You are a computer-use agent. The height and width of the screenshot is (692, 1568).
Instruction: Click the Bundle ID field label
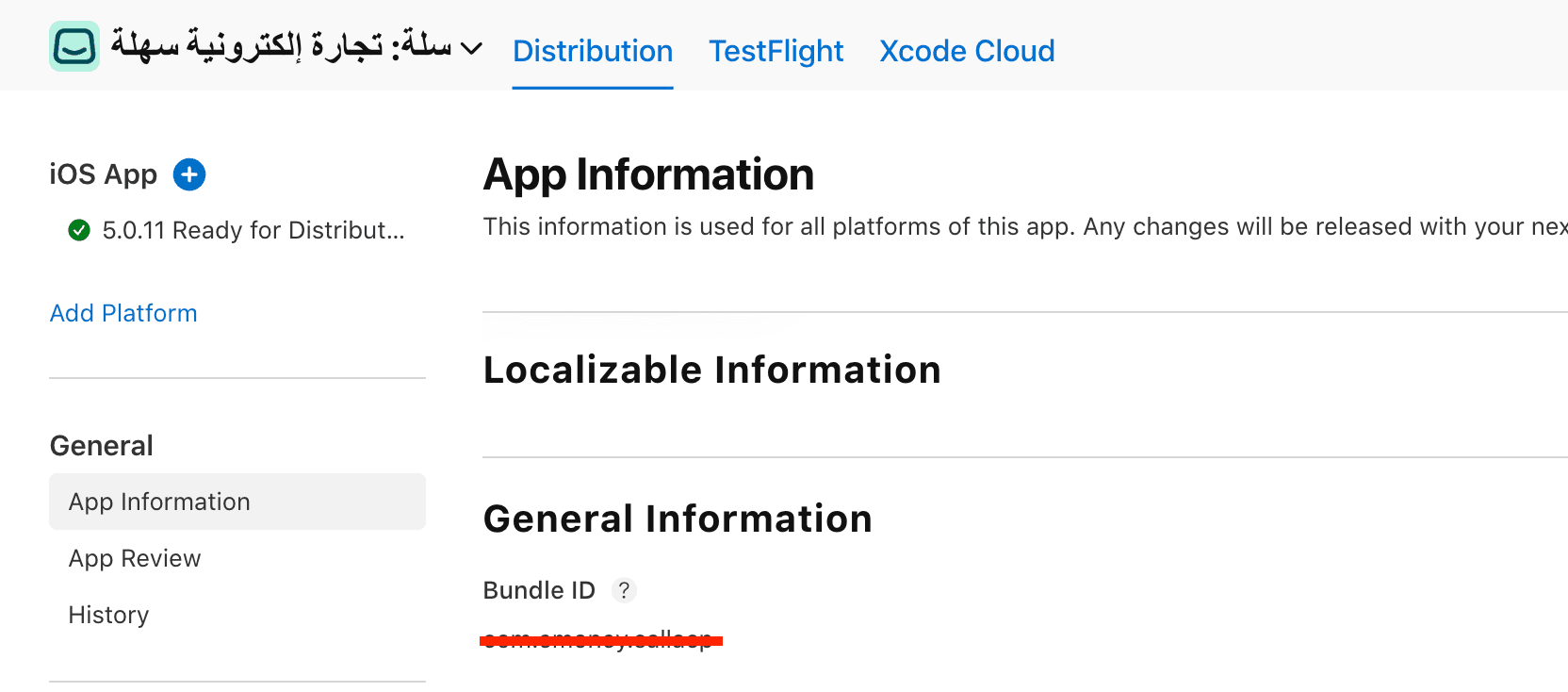[539, 590]
